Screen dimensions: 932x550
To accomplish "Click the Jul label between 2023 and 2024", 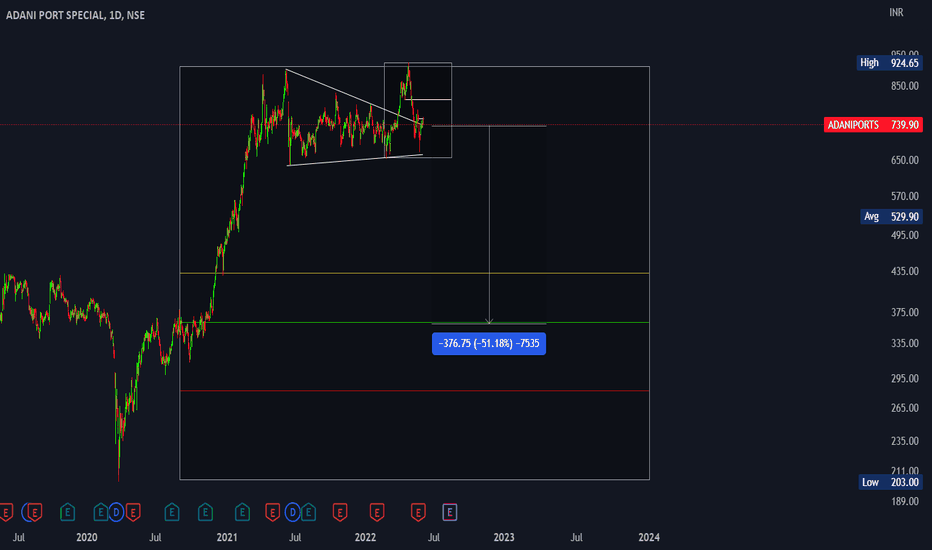I will click(577, 538).
